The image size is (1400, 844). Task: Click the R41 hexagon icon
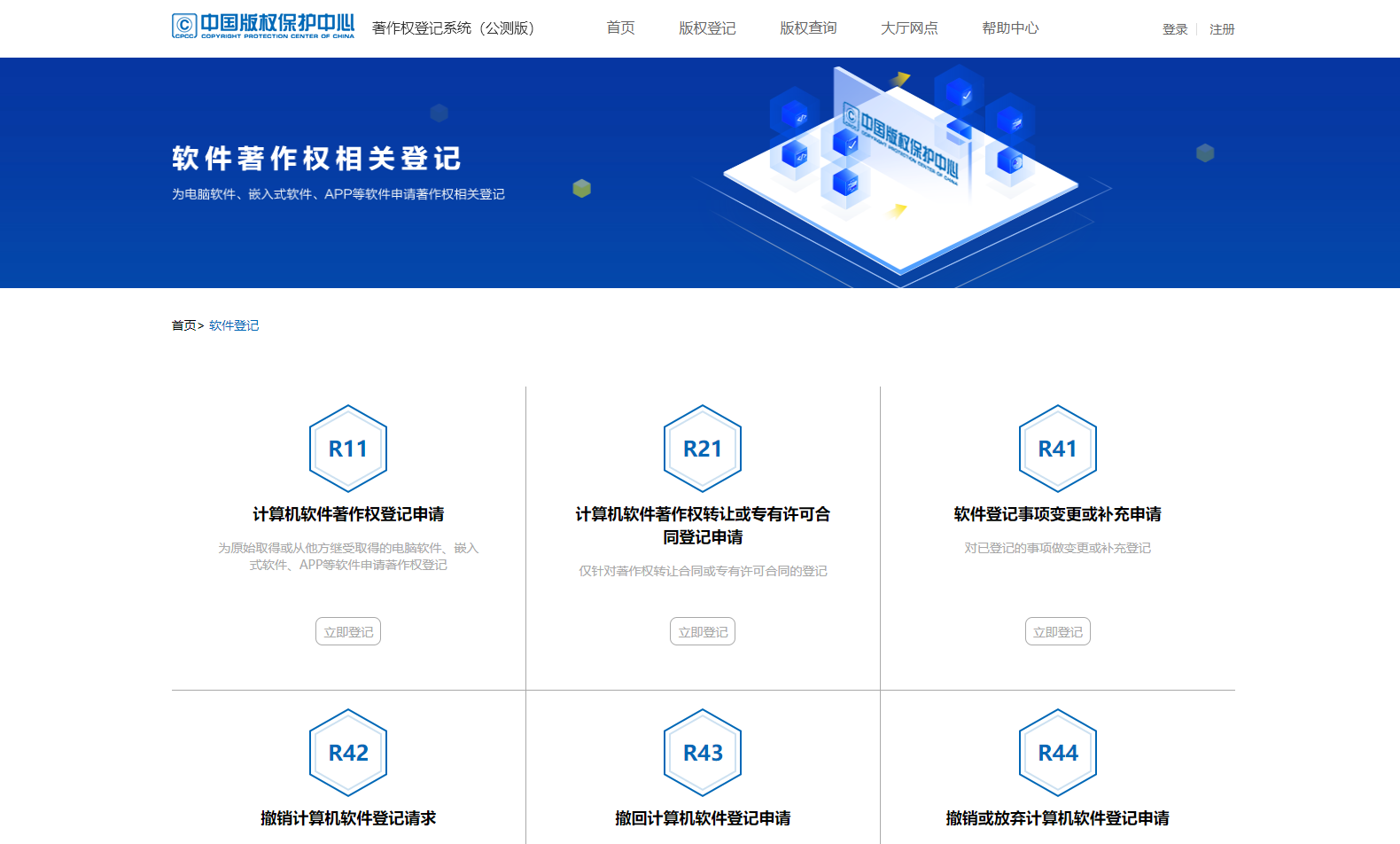(x=1057, y=449)
